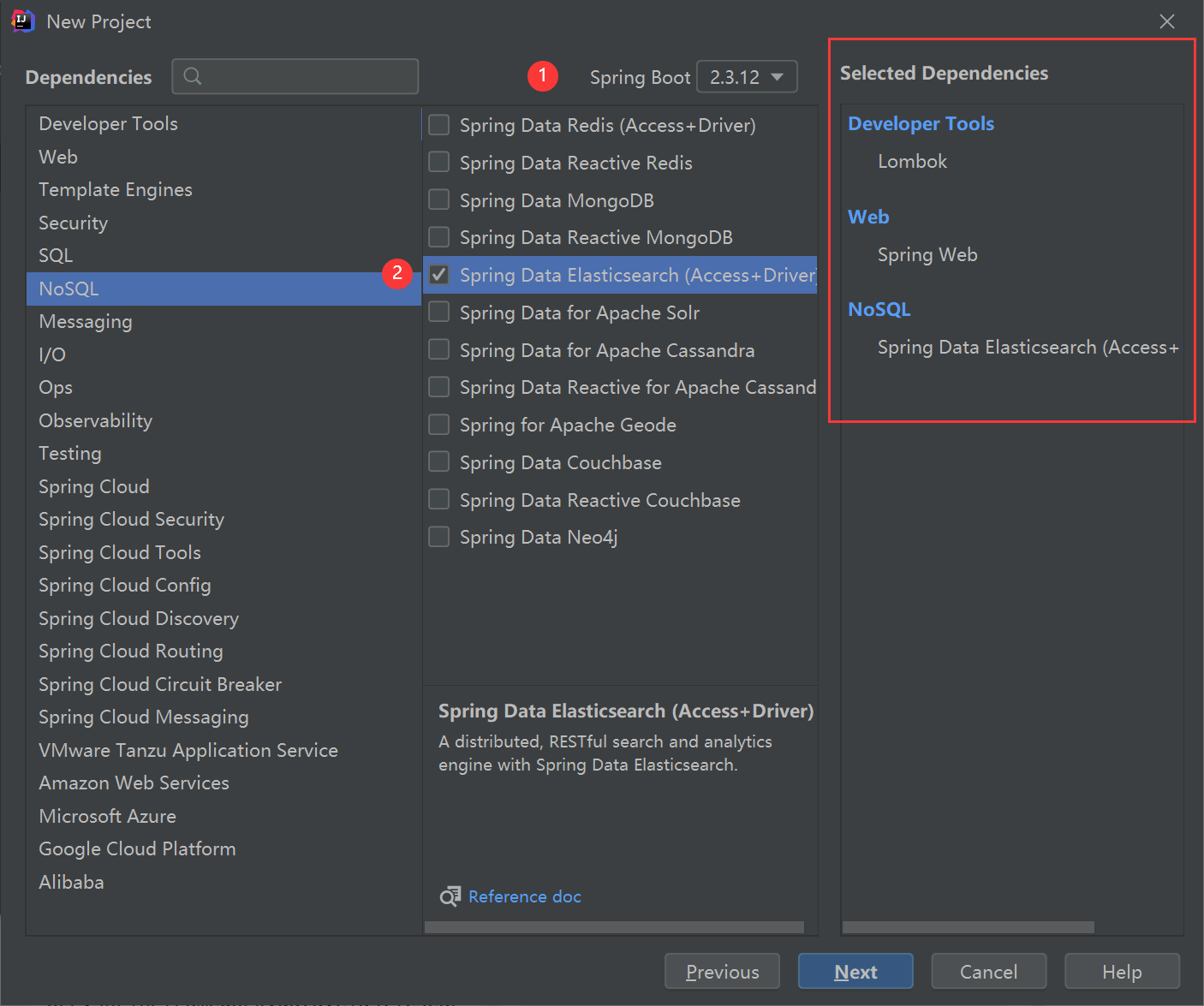Tick Spring Data Reactive Couchbase
1204x1006 pixels.
(438, 499)
